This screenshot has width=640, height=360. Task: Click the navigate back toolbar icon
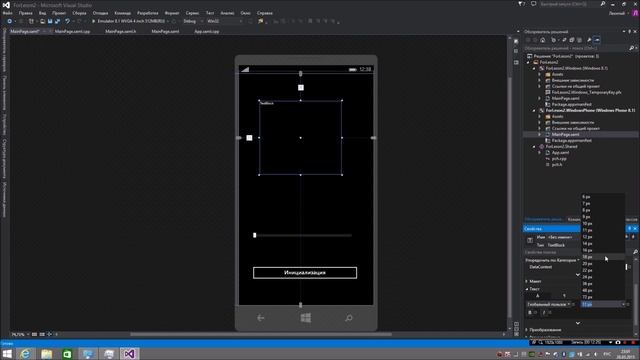coord(9,21)
